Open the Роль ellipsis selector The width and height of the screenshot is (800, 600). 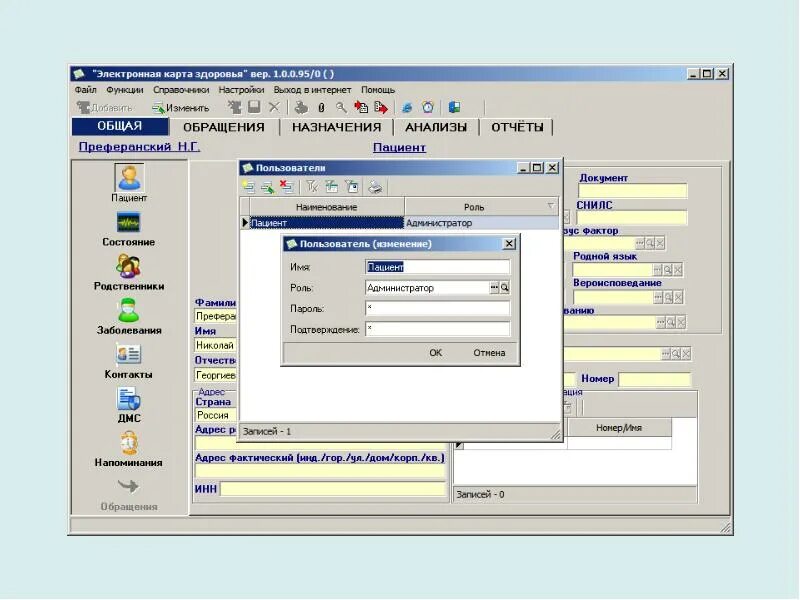[x=494, y=288]
